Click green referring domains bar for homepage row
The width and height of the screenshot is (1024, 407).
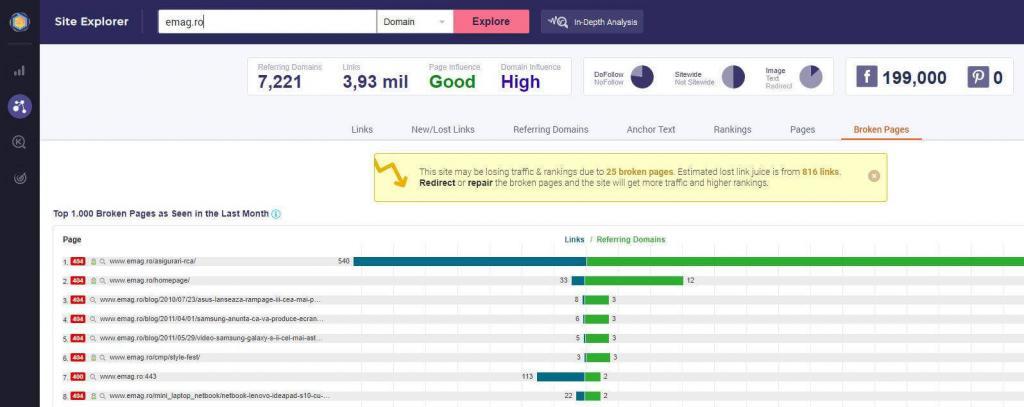634,280
